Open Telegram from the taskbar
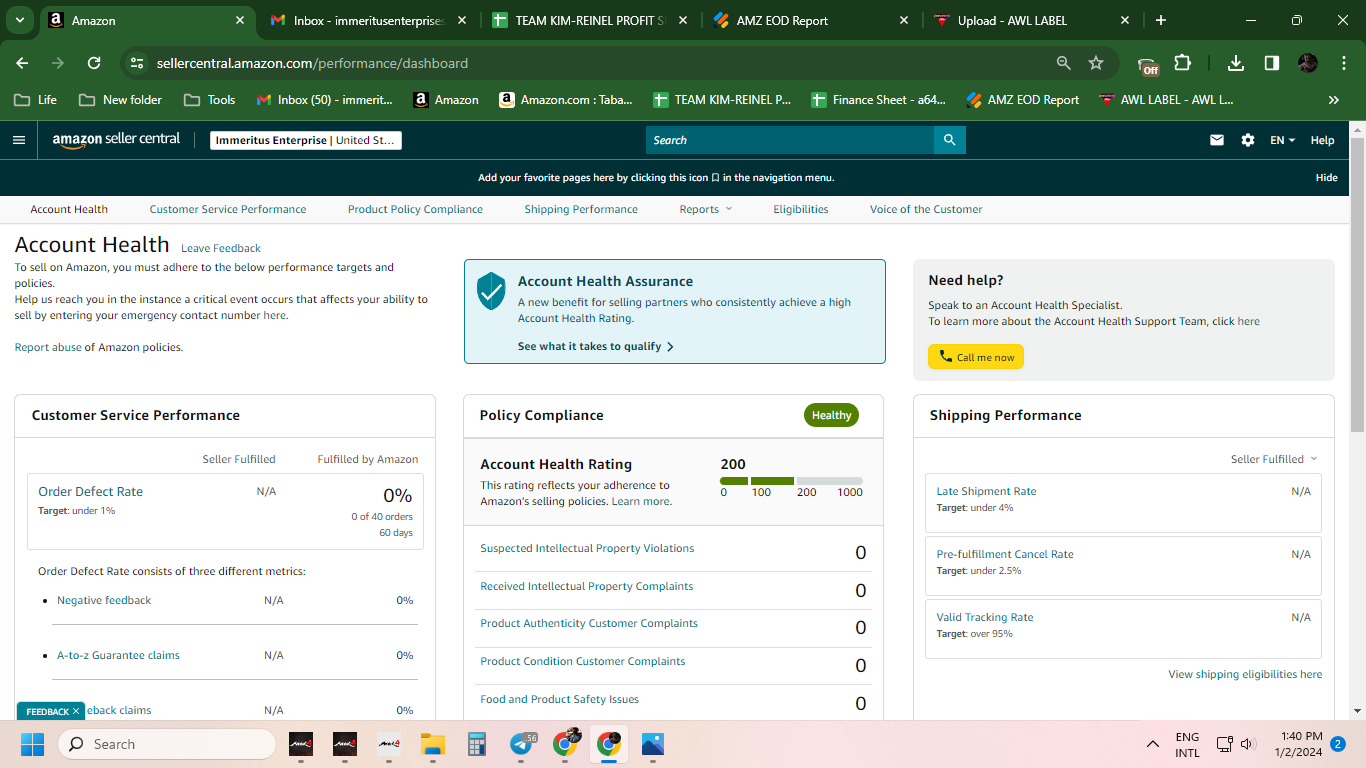 click(522, 744)
